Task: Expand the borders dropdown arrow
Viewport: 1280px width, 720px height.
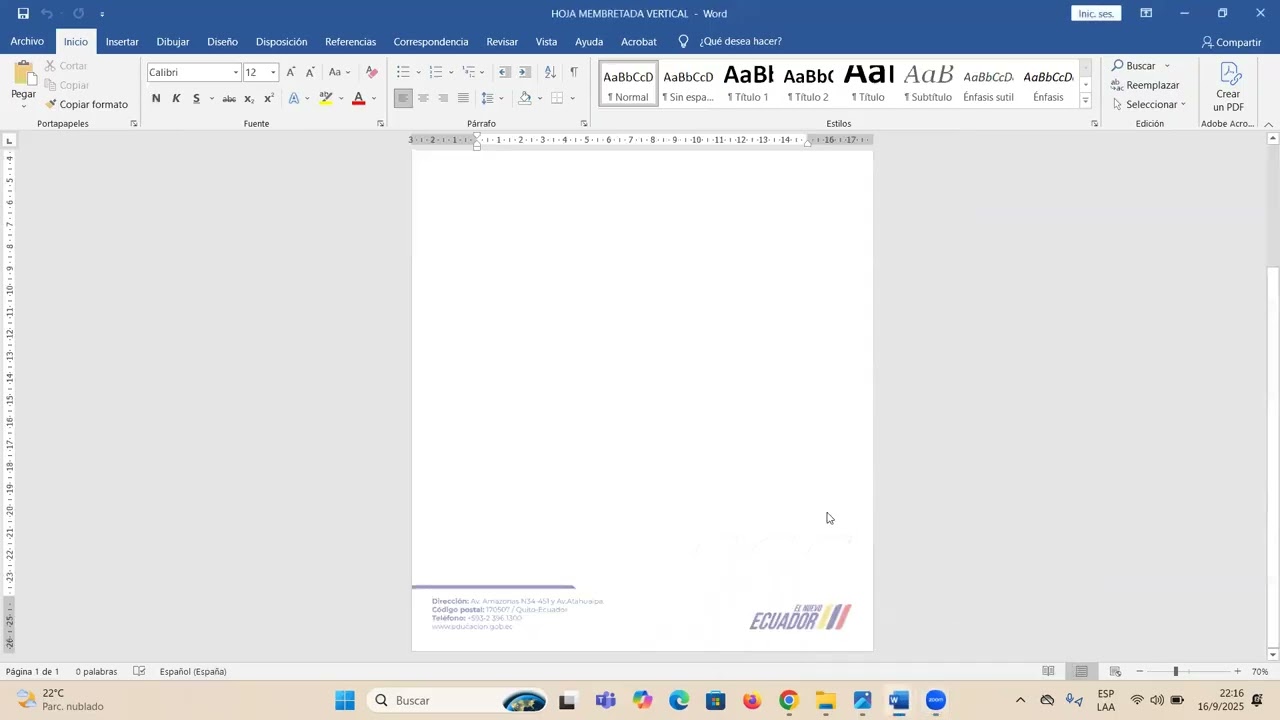Action: (x=573, y=98)
